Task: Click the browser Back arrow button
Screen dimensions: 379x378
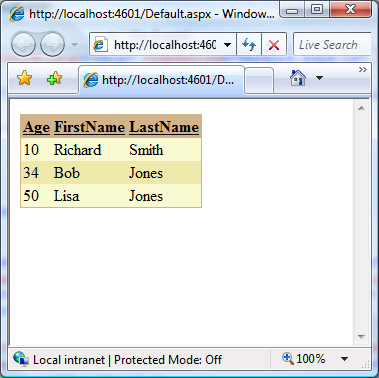Action: (23, 44)
